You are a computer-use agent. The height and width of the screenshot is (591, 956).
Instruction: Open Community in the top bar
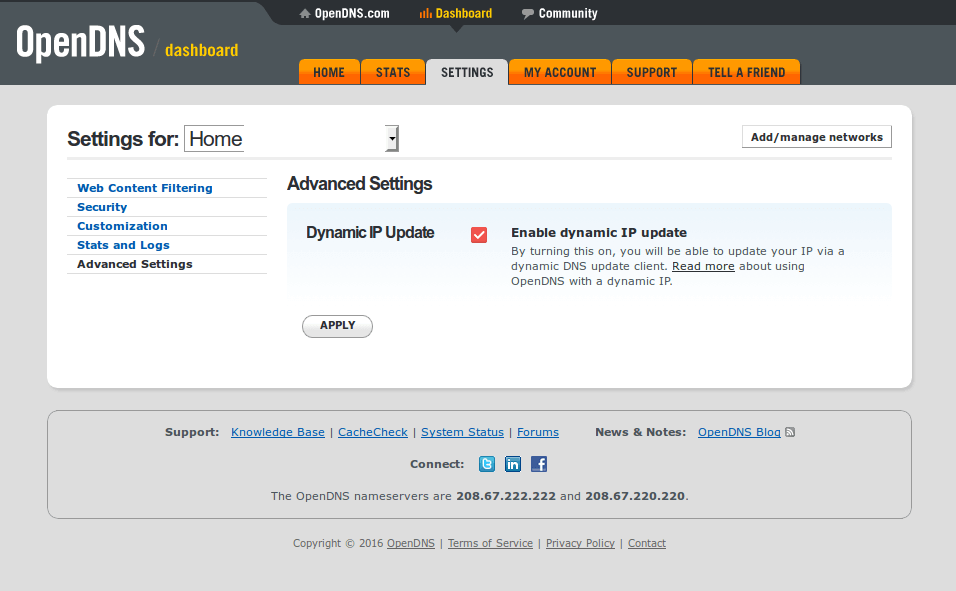tap(560, 13)
